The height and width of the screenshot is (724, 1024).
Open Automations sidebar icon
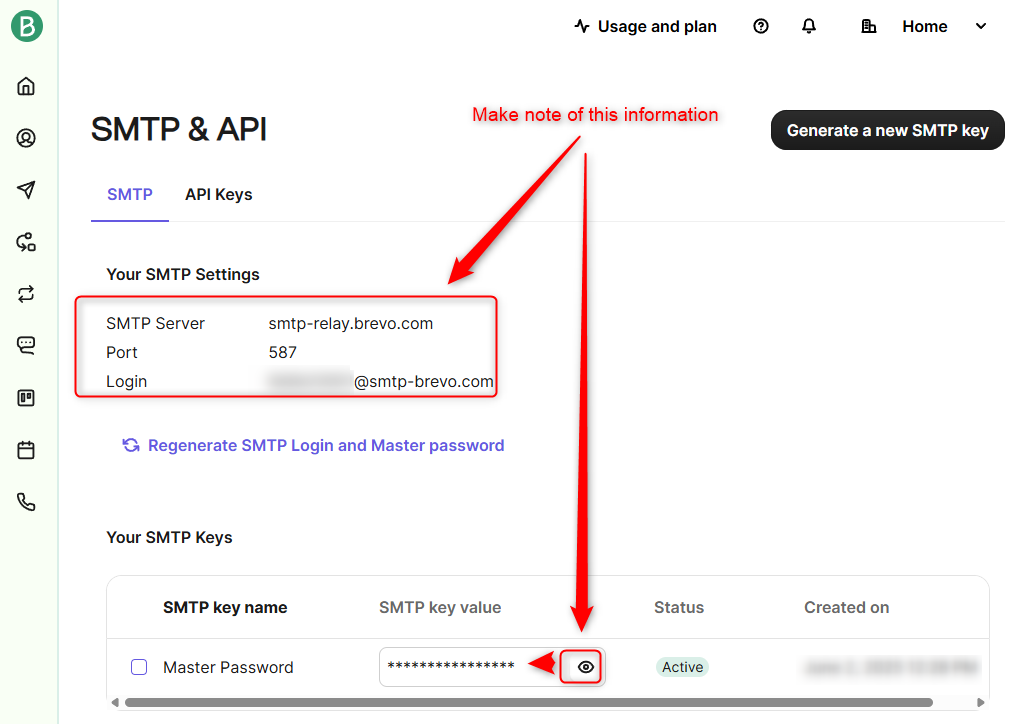click(x=26, y=242)
